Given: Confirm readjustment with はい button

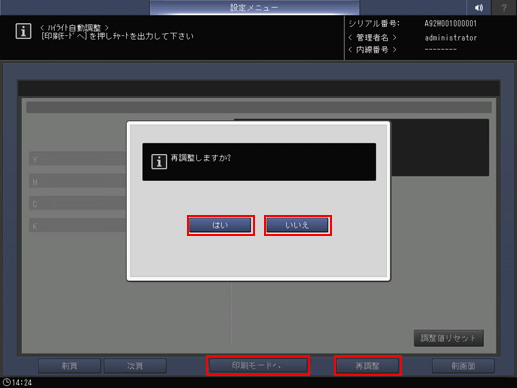Looking at the screenshot, I should 220,225.
